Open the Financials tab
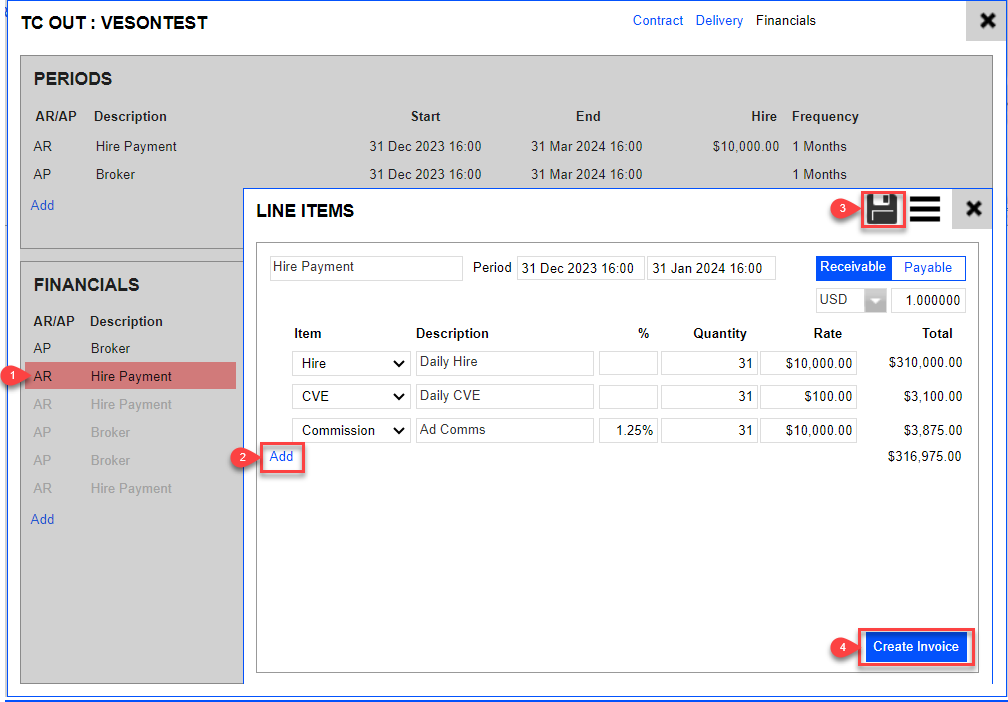The width and height of the screenshot is (1008, 702). tap(786, 21)
